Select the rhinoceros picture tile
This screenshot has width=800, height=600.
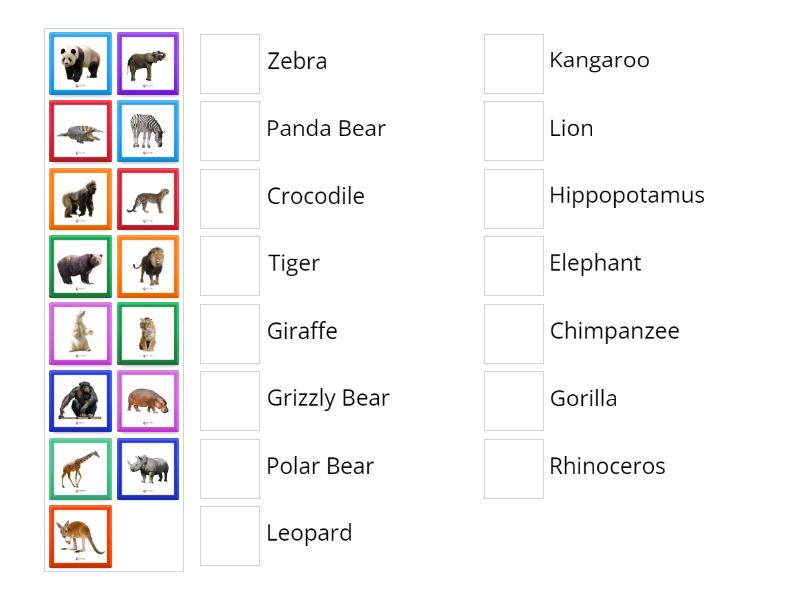148,467
